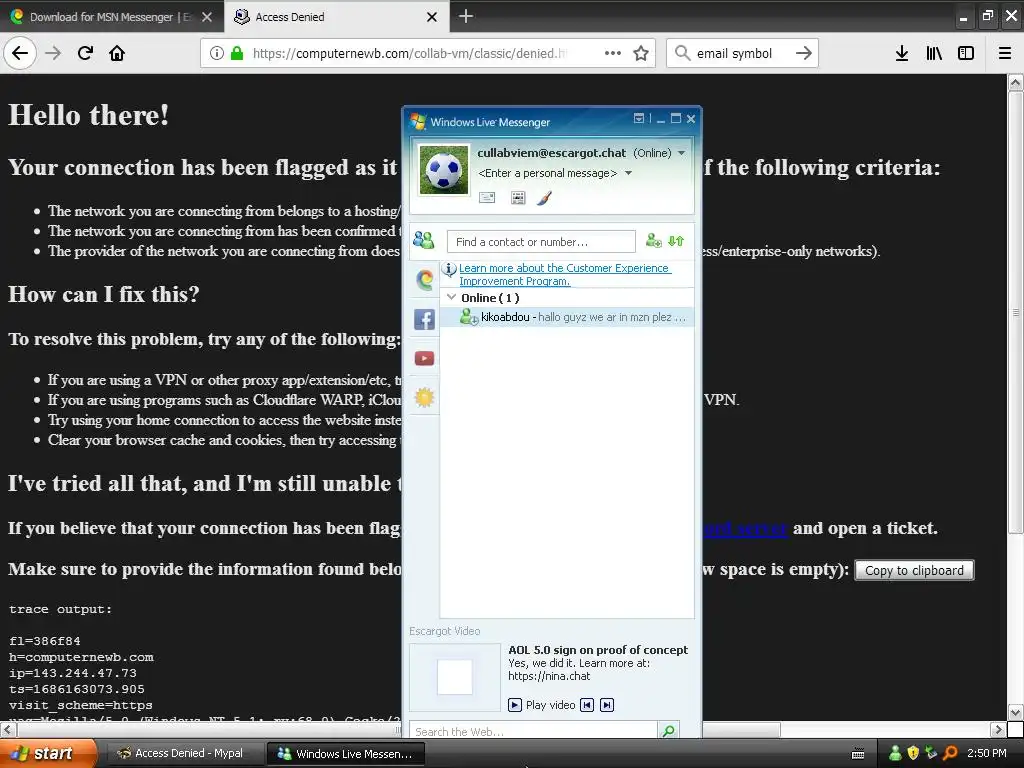Click the browser vertical scrollbar down arrow
Image resolution: width=1024 pixels, height=768 pixels.
(x=1016, y=712)
